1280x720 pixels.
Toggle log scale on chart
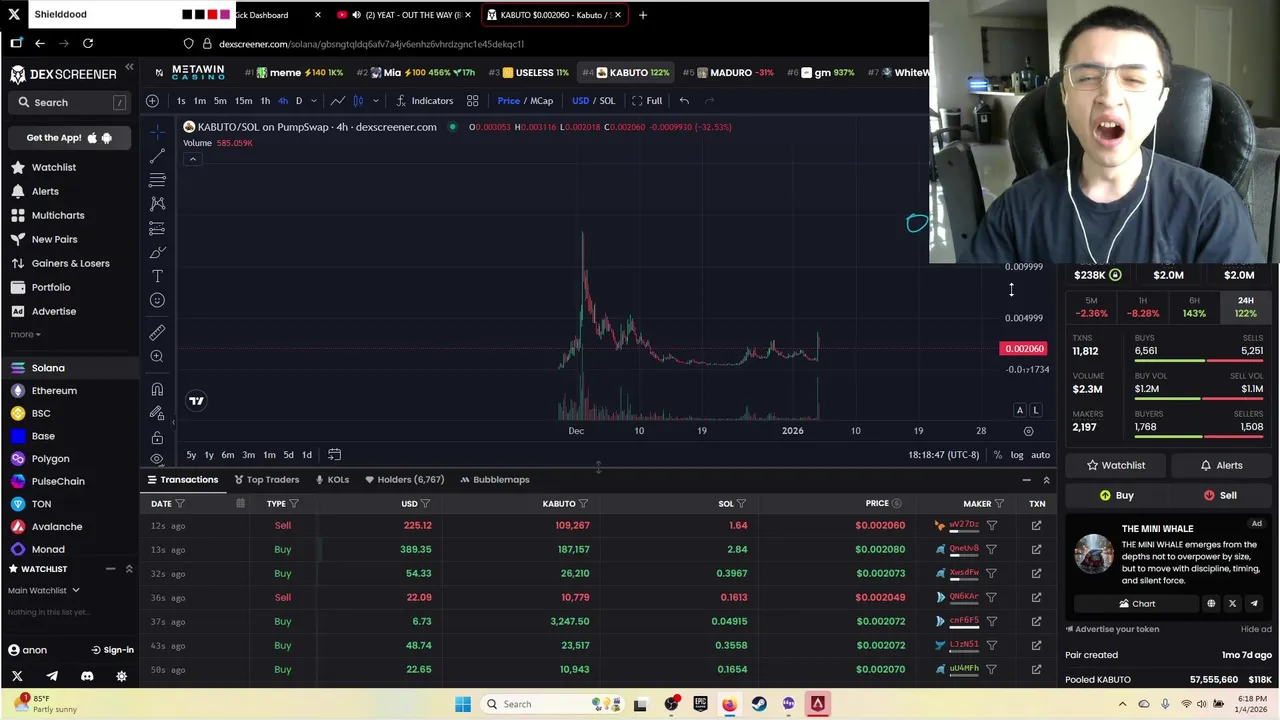pyautogui.click(x=1017, y=455)
